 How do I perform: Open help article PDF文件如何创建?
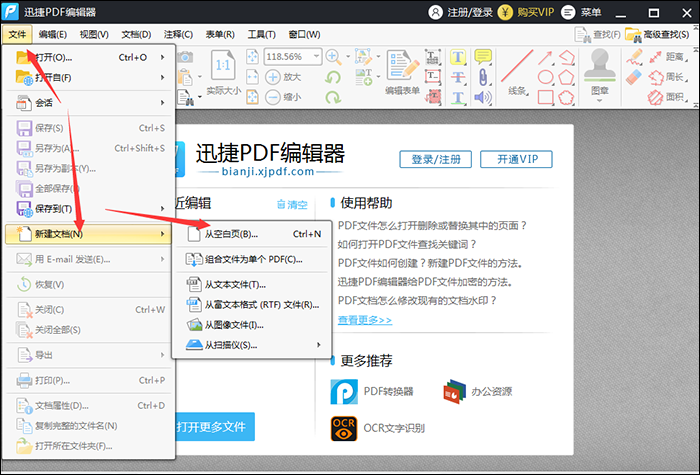coord(430,263)
